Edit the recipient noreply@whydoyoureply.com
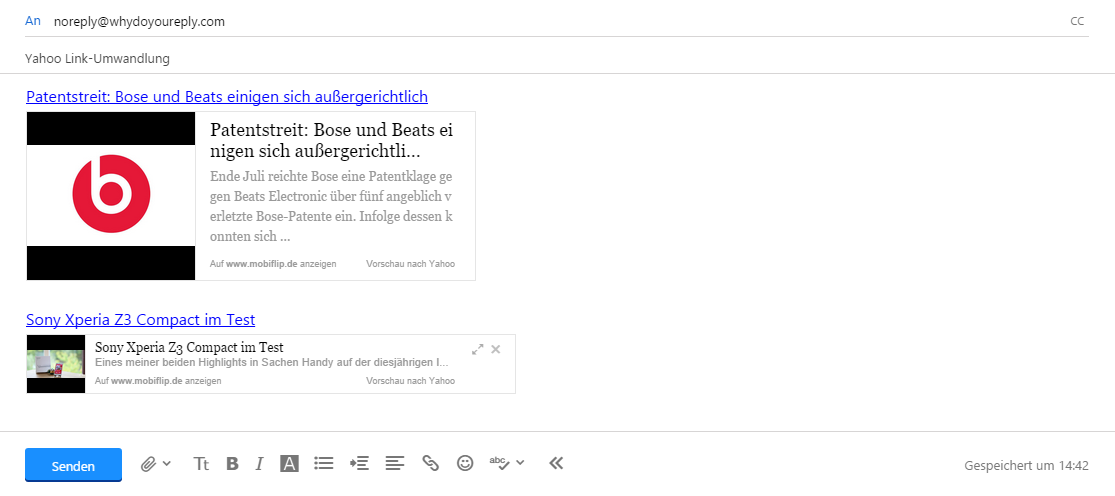 (x=139, y=21)
